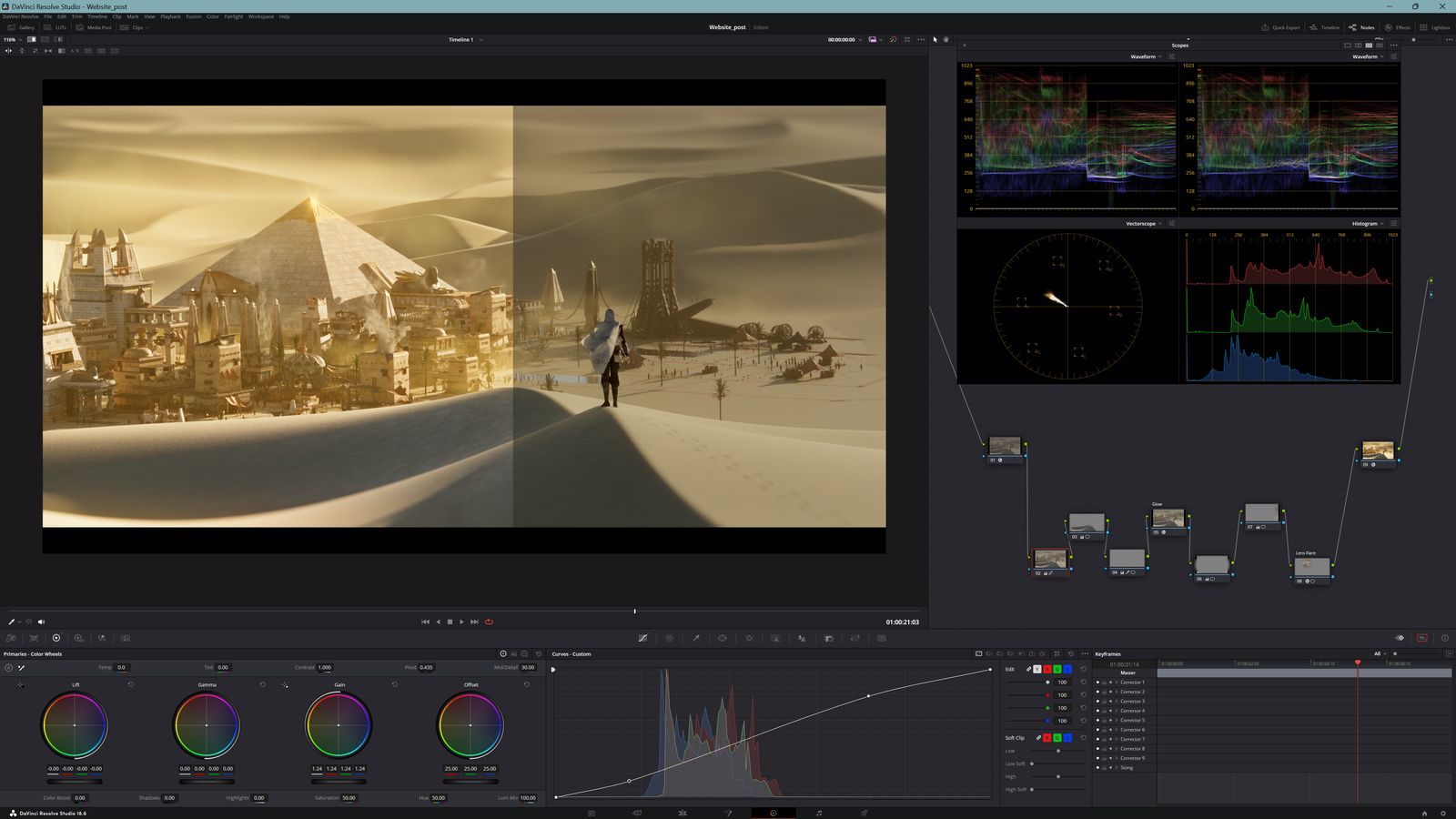The height and width of the screenshot is (819, 1456).
Task: Reset the Gamma color wheel
Action: pos(263,684)
